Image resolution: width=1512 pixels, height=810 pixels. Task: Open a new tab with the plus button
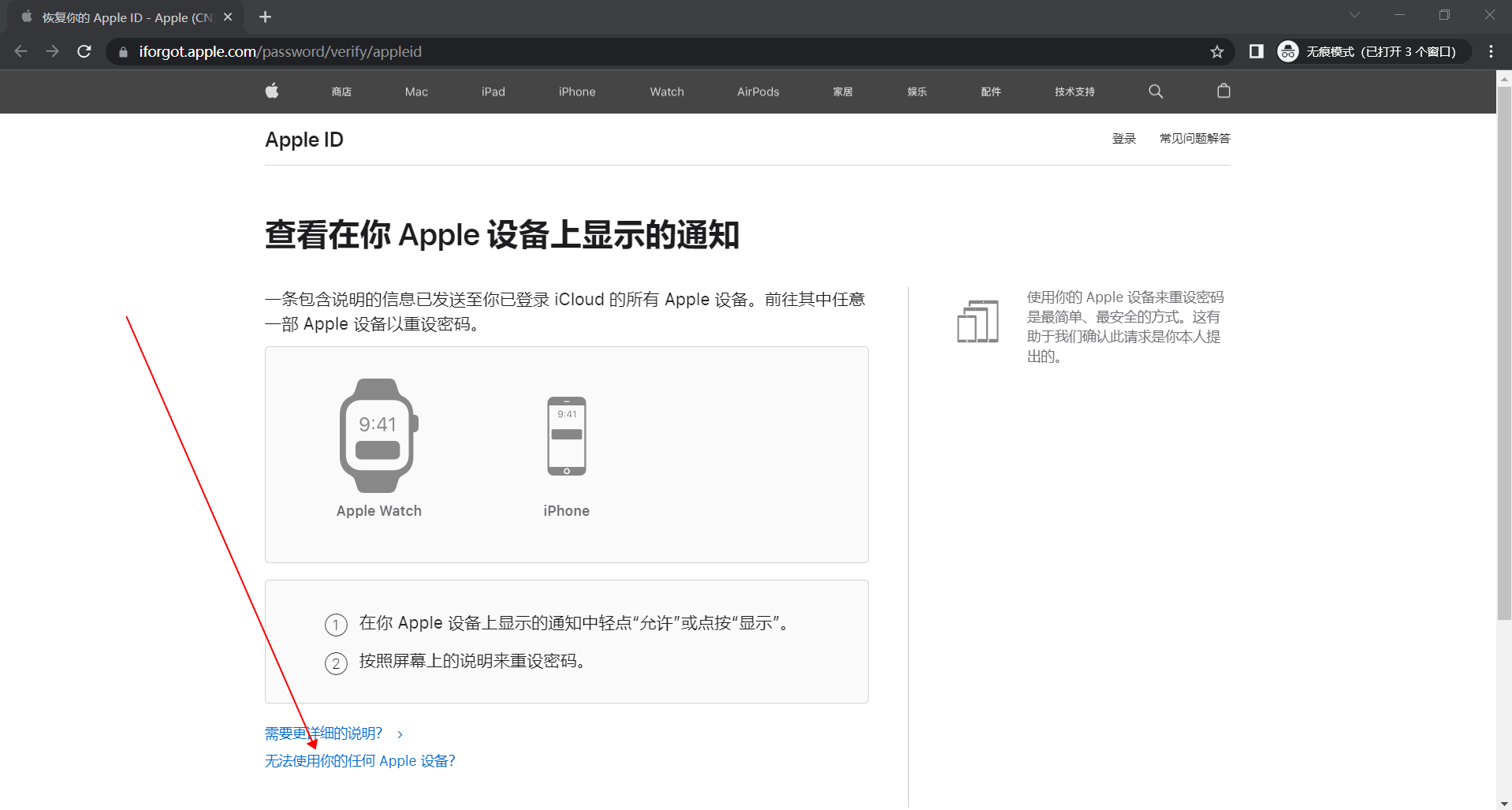pos(265,17)
